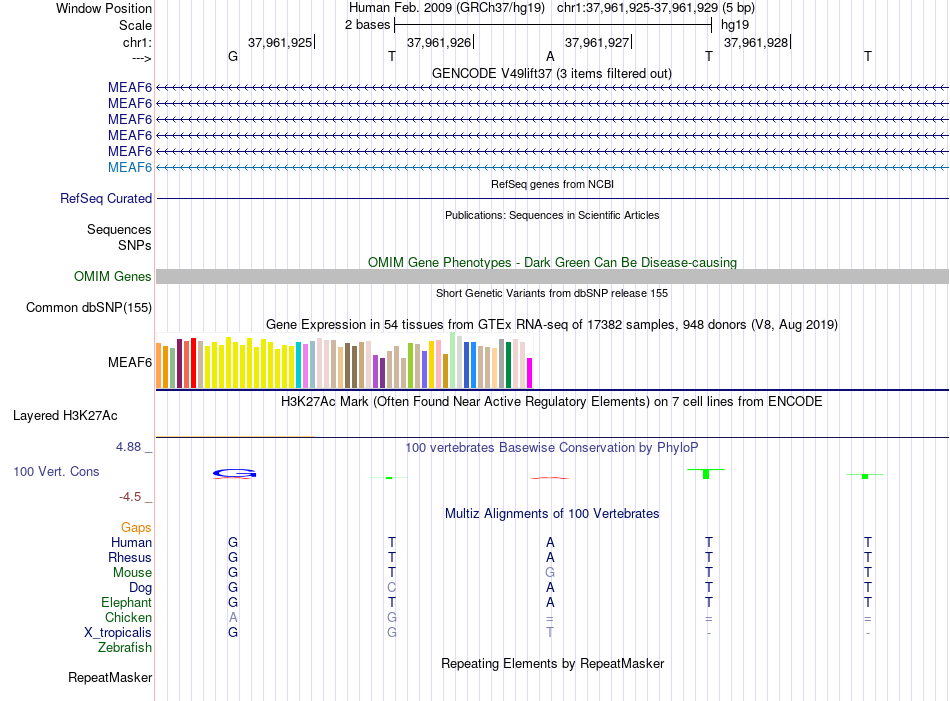
Task: Open the H3K27Ac Mark ENCODE track title
Action: point(552,401)
